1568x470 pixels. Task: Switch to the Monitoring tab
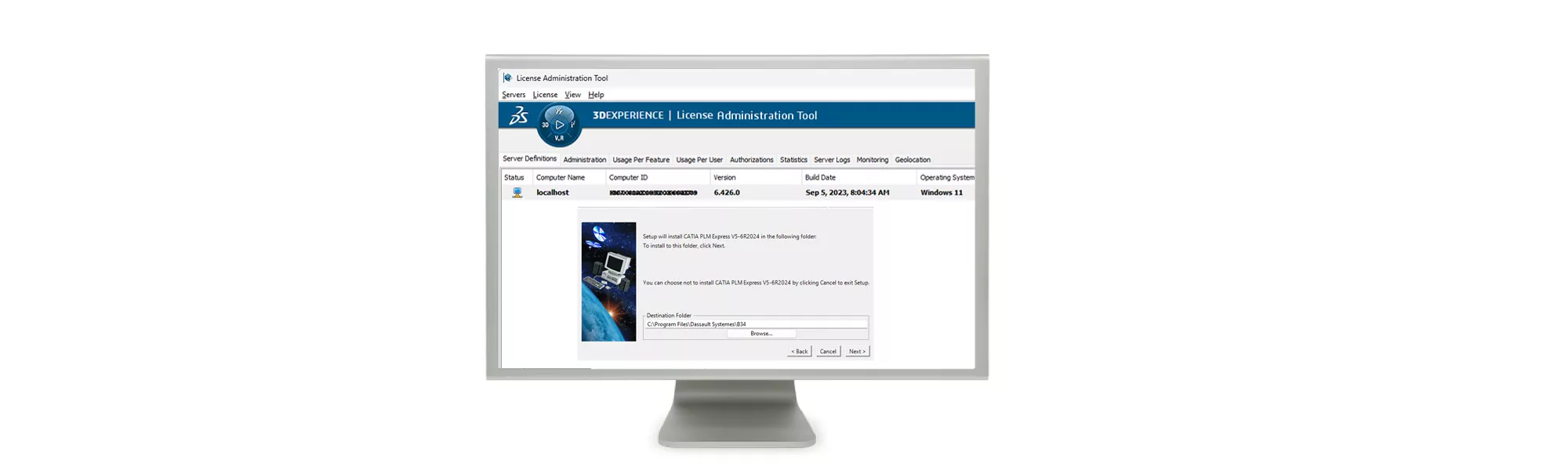click(873, 160)
